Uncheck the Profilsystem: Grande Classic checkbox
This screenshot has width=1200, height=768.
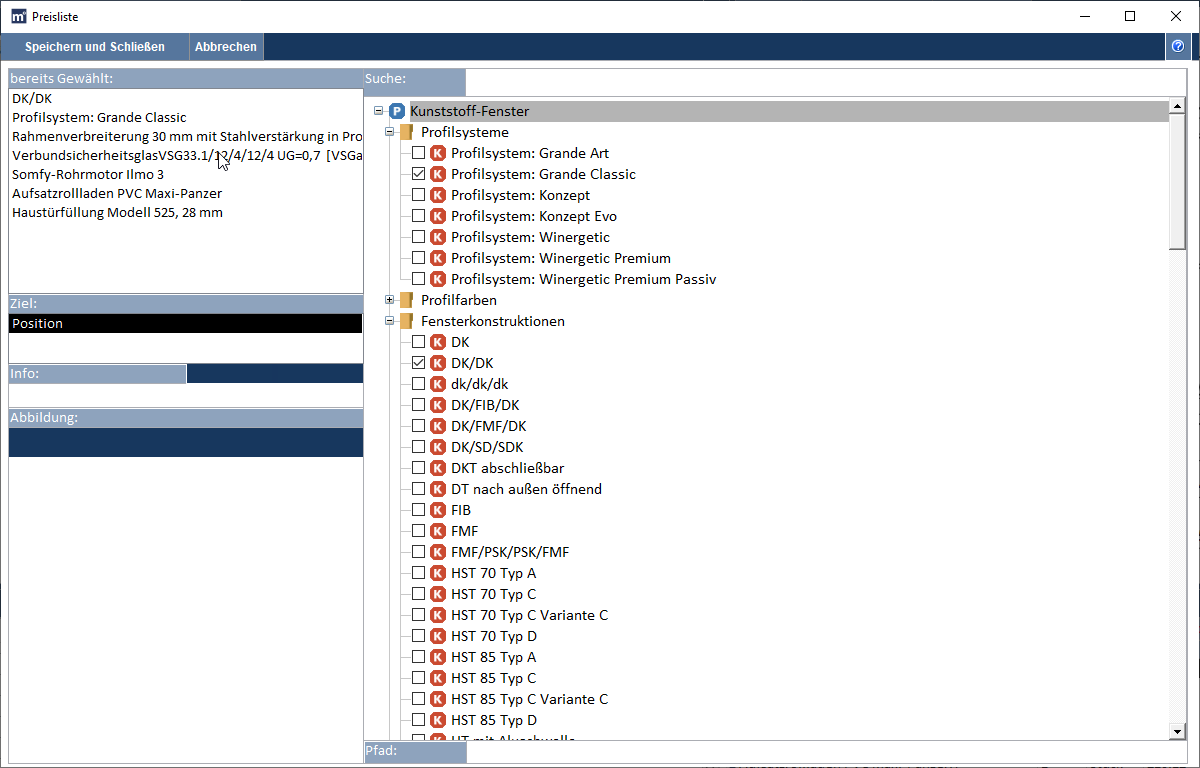[419, 175]
